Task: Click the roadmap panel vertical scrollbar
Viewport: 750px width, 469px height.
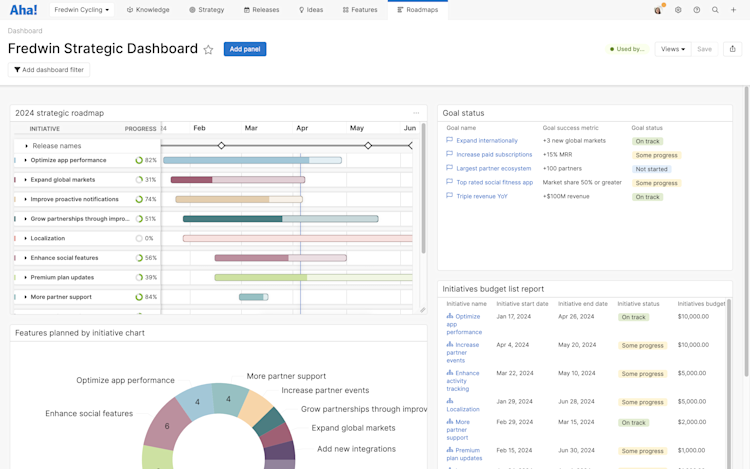Action: 423,188
